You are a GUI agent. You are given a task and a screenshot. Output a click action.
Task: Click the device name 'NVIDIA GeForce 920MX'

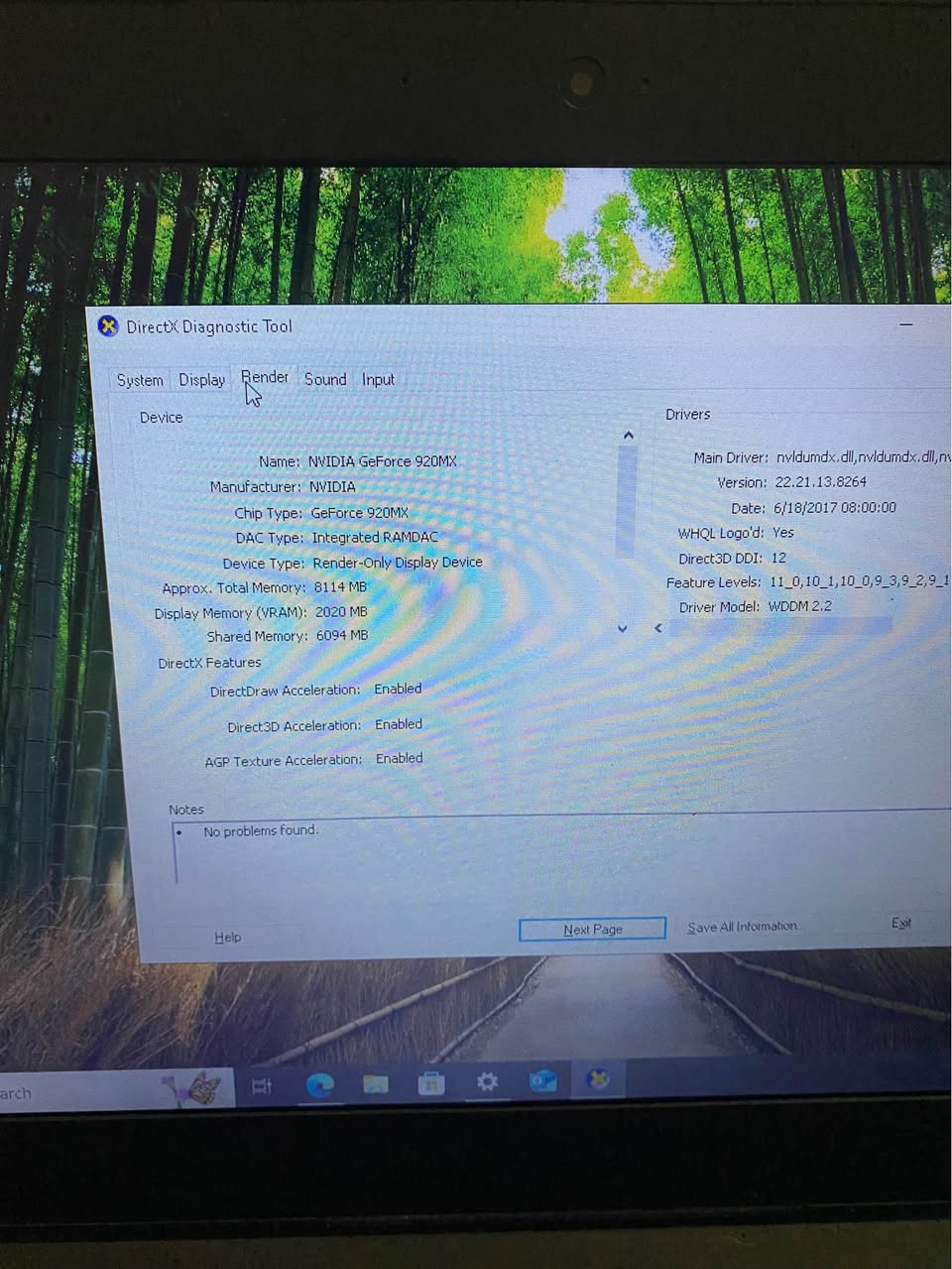(x=382, y=461)
